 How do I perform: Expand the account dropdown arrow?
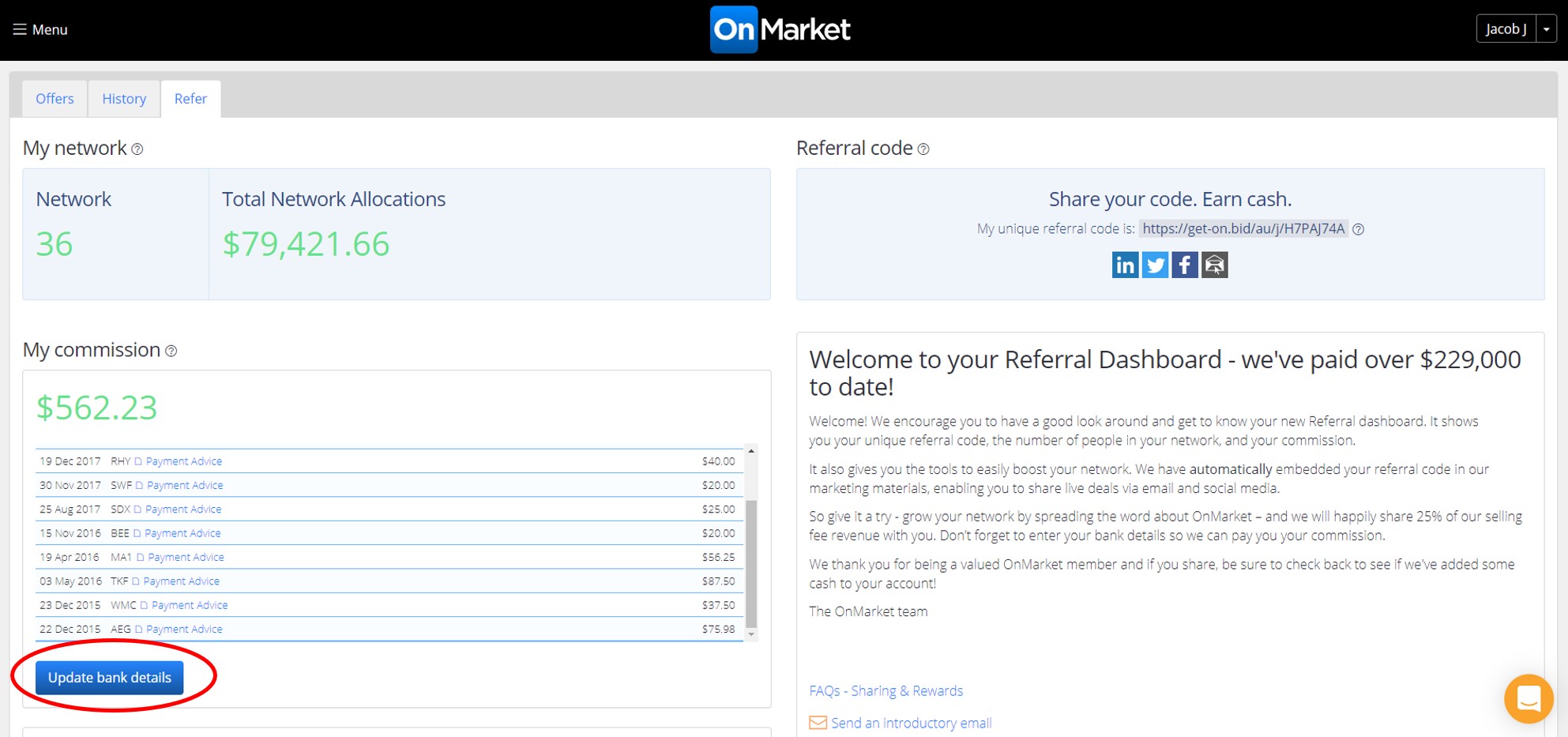coord(1546,28)
